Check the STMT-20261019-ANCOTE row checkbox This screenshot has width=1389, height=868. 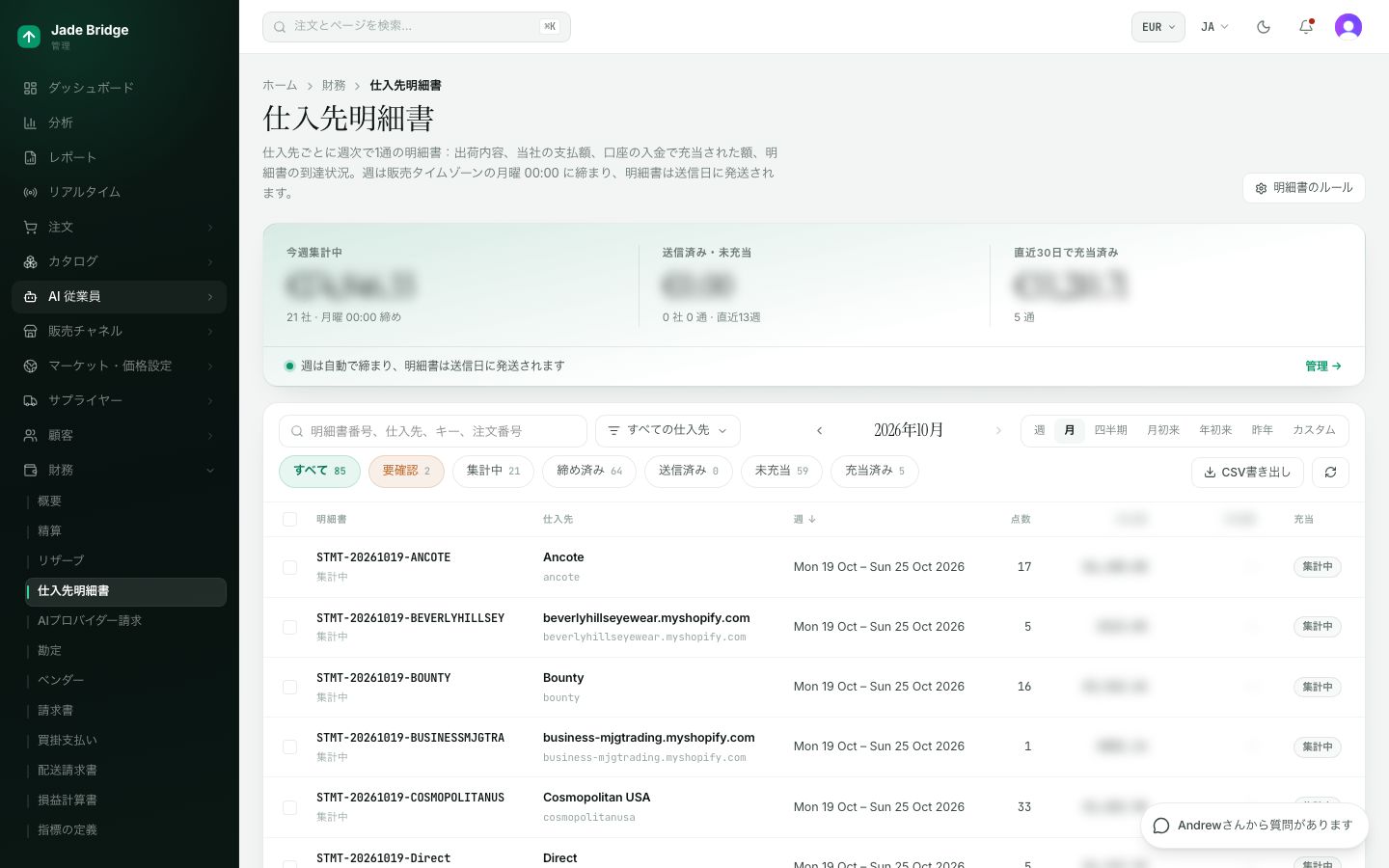pos(289,567)
